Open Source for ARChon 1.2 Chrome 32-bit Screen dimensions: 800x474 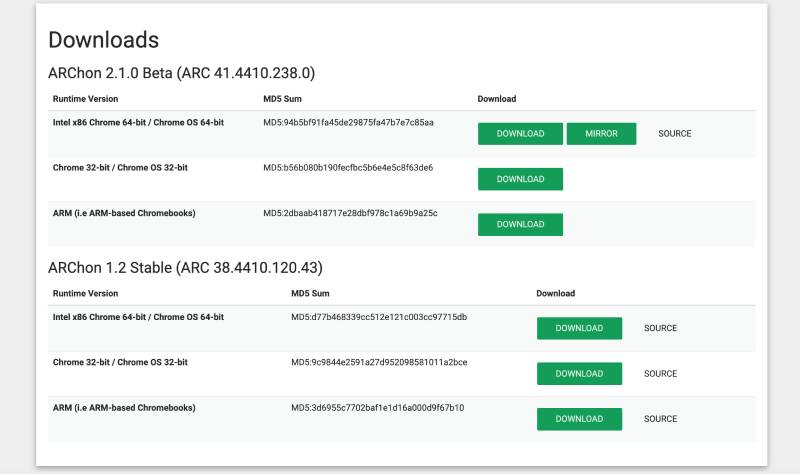(x=660, y=373)
